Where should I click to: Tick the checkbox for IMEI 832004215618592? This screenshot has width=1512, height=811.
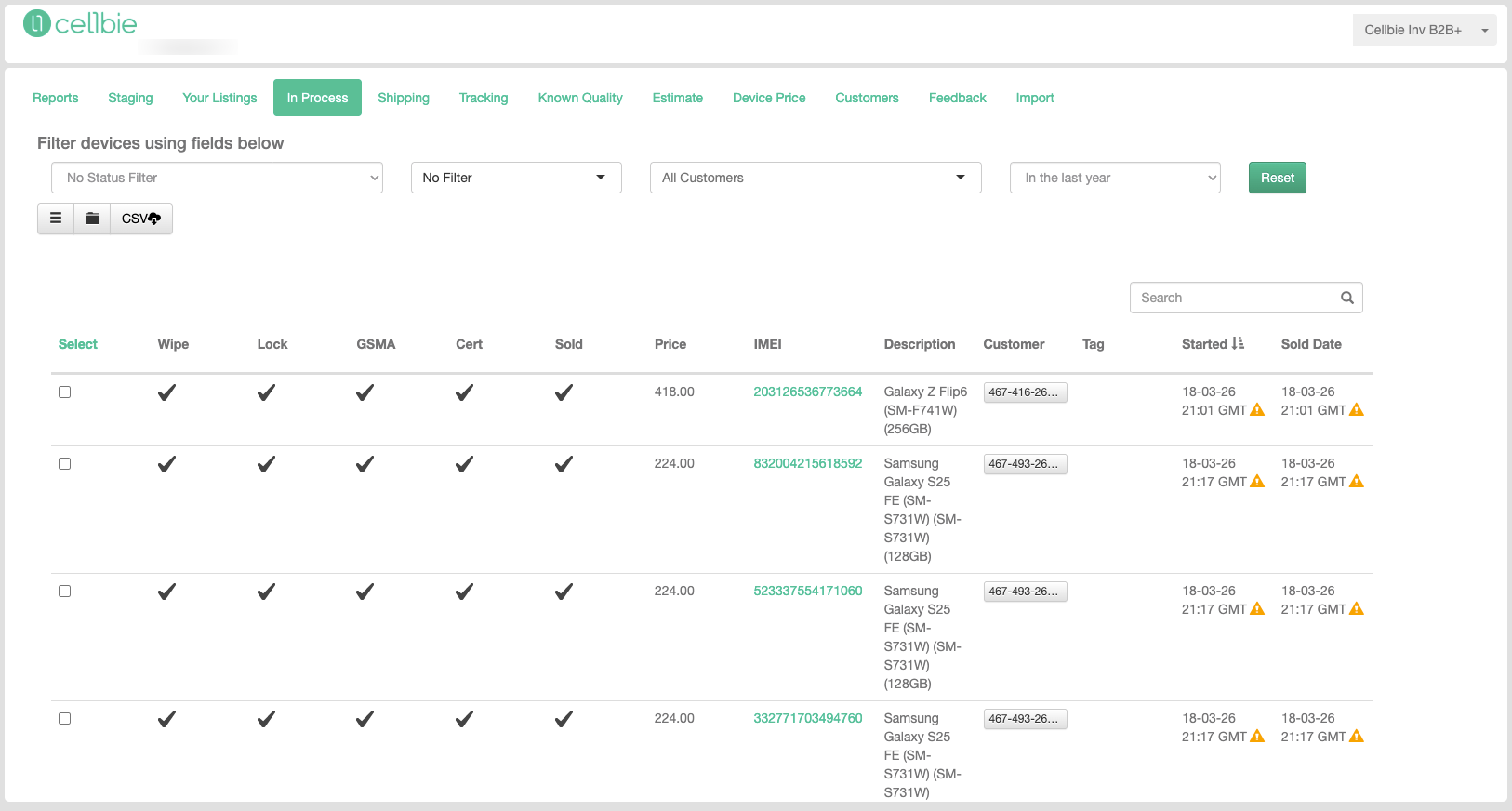(65, 464)
